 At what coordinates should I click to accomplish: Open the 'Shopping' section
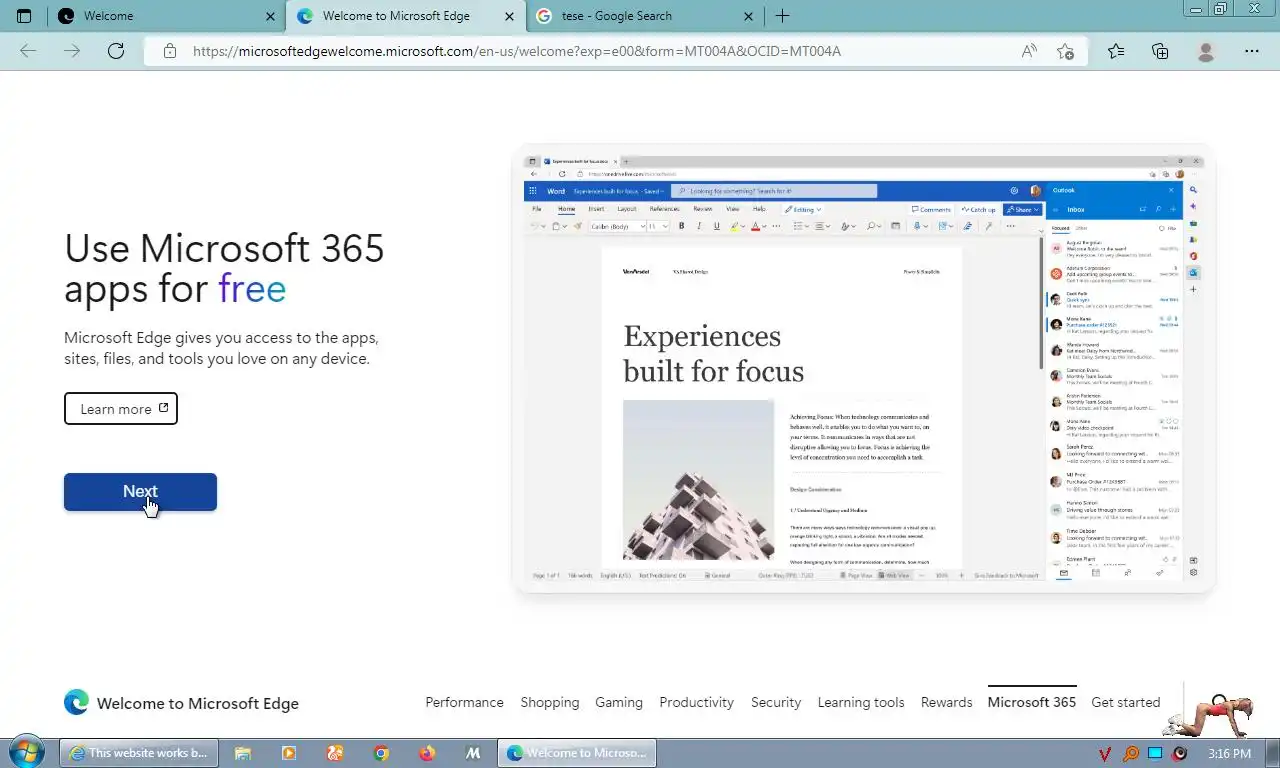click(550, 702)
